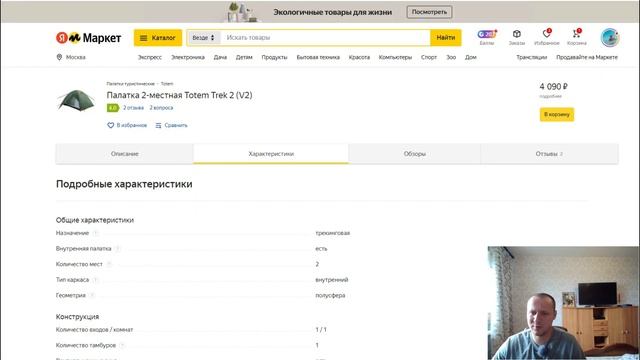640x360 pixels.
Task: Open the Yandex Market logo home page
Action: [x=89, y=38]
